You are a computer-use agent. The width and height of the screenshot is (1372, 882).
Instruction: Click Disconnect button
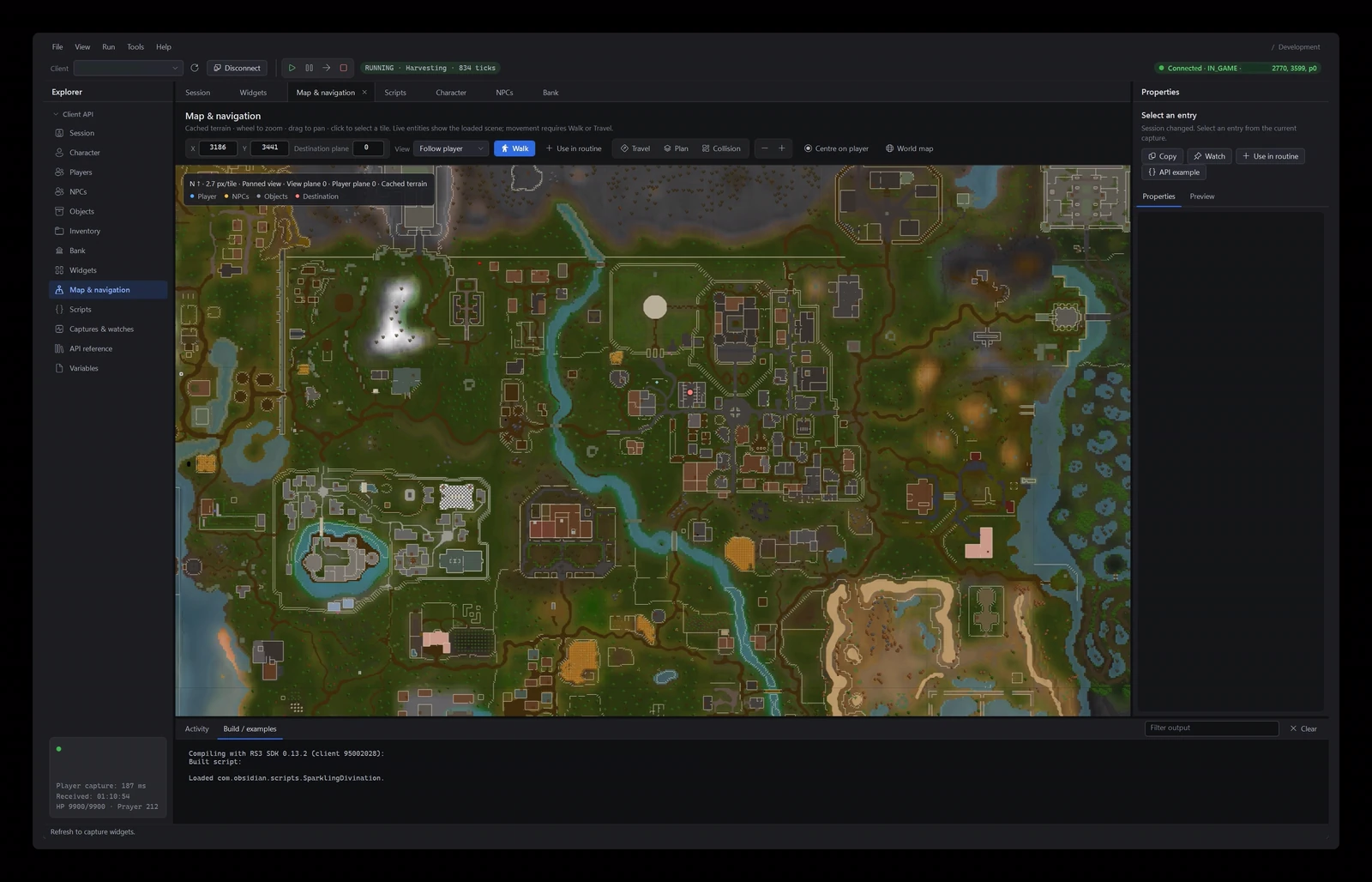[237, 68]
